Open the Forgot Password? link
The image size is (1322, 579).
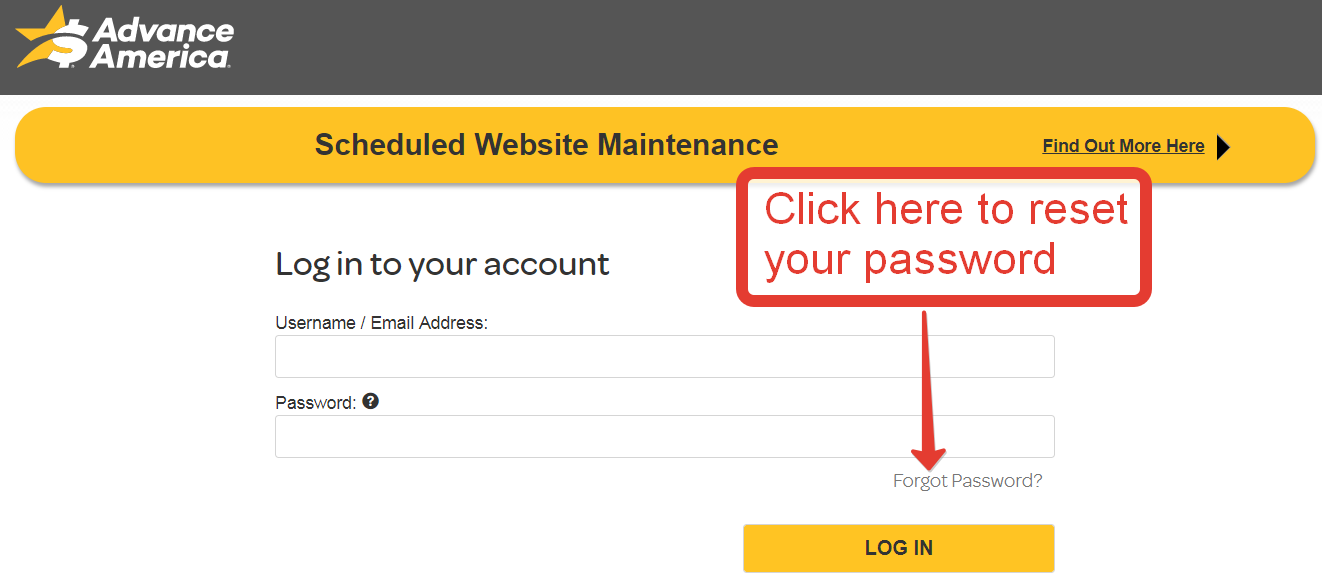(x=967, y=481)
